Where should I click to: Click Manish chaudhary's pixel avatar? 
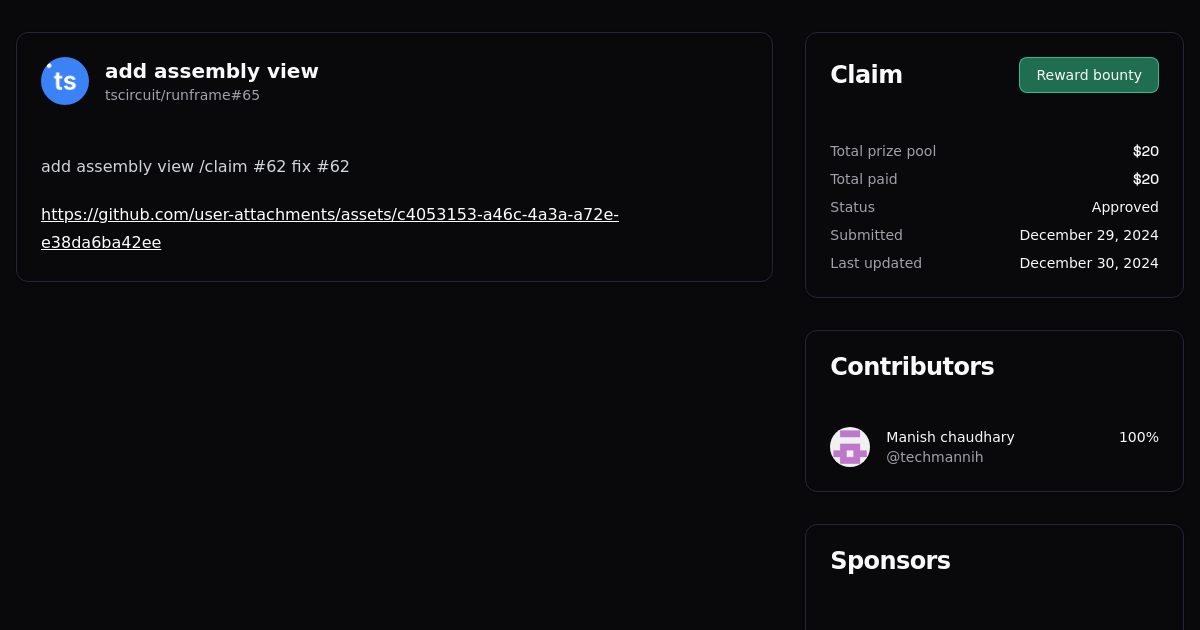point(850,447)
